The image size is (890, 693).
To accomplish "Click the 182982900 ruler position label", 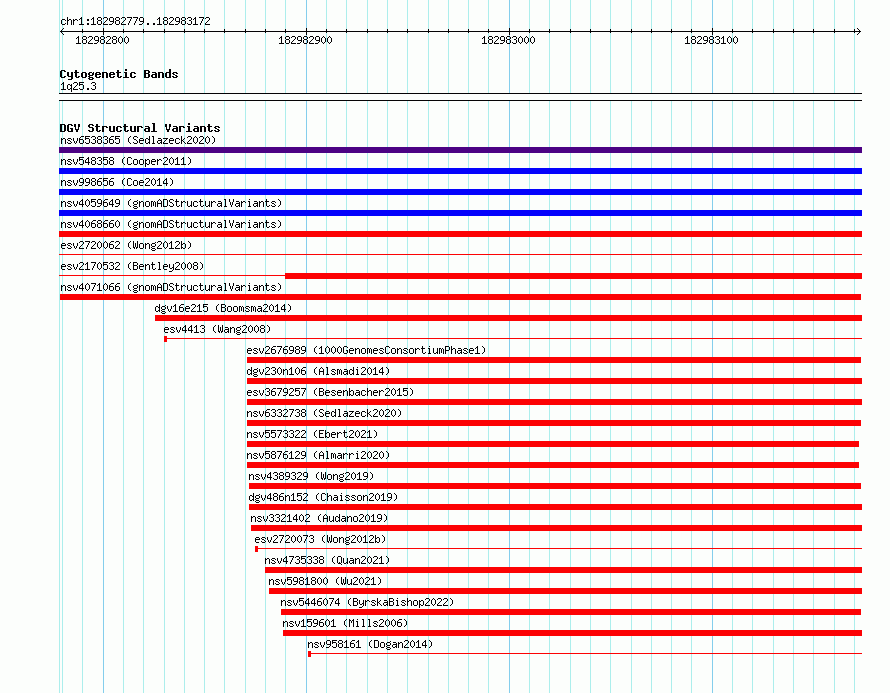I will point(305,40).
